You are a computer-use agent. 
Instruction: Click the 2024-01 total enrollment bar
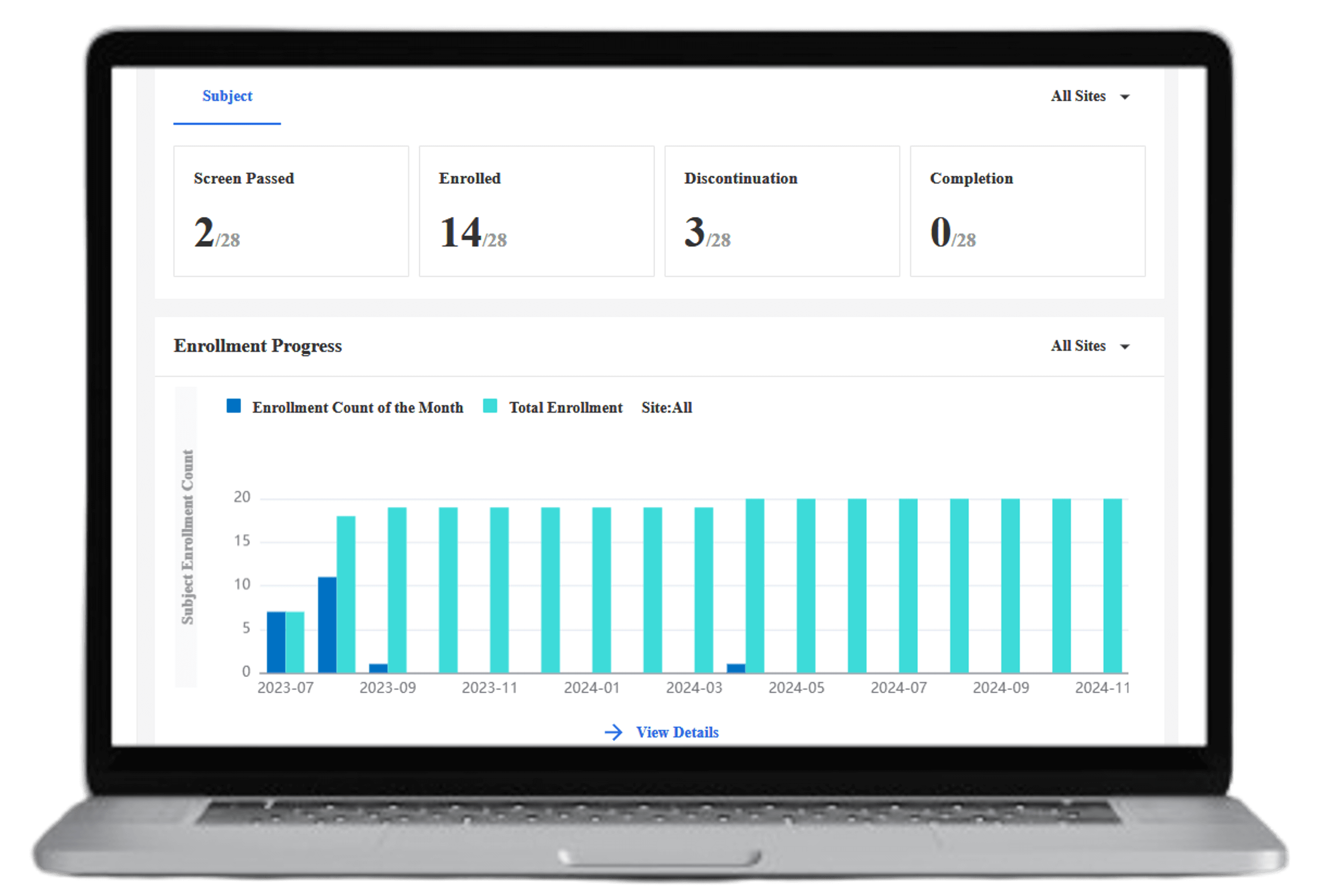tap(601, 590)
